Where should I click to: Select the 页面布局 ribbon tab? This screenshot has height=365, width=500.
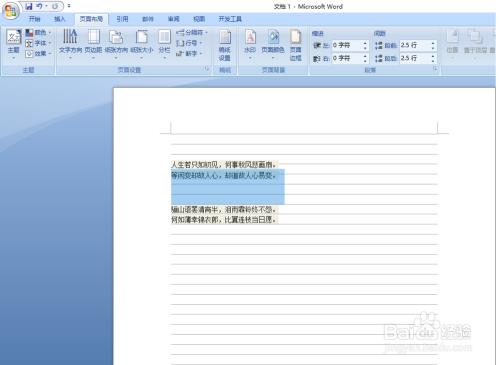91,19
